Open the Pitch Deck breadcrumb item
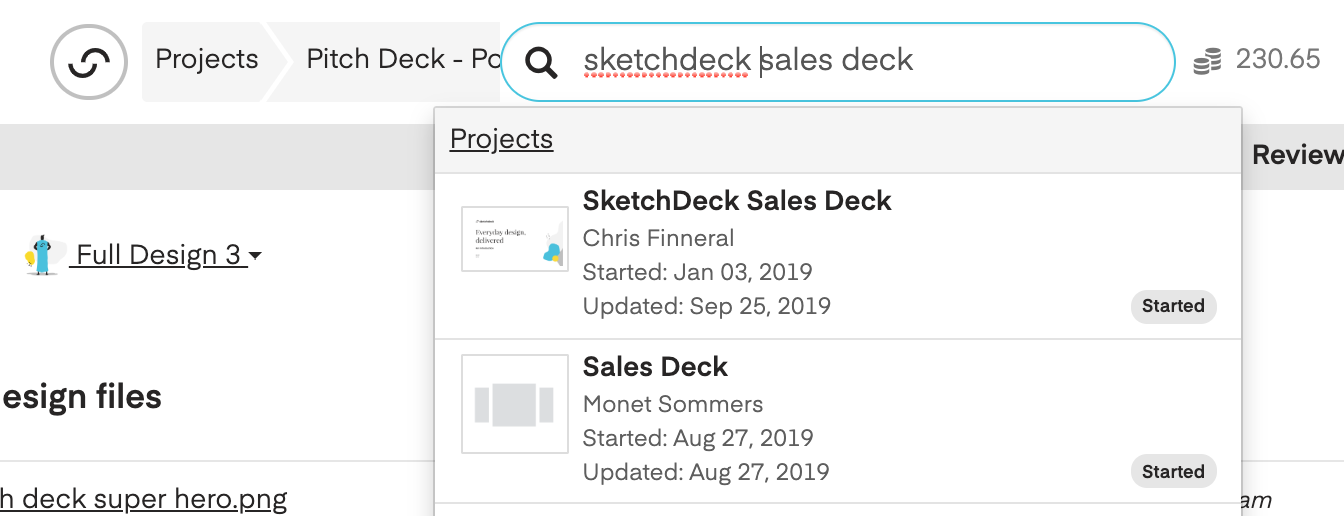This screenshot has height=516, width=1344. click(402, 59)
